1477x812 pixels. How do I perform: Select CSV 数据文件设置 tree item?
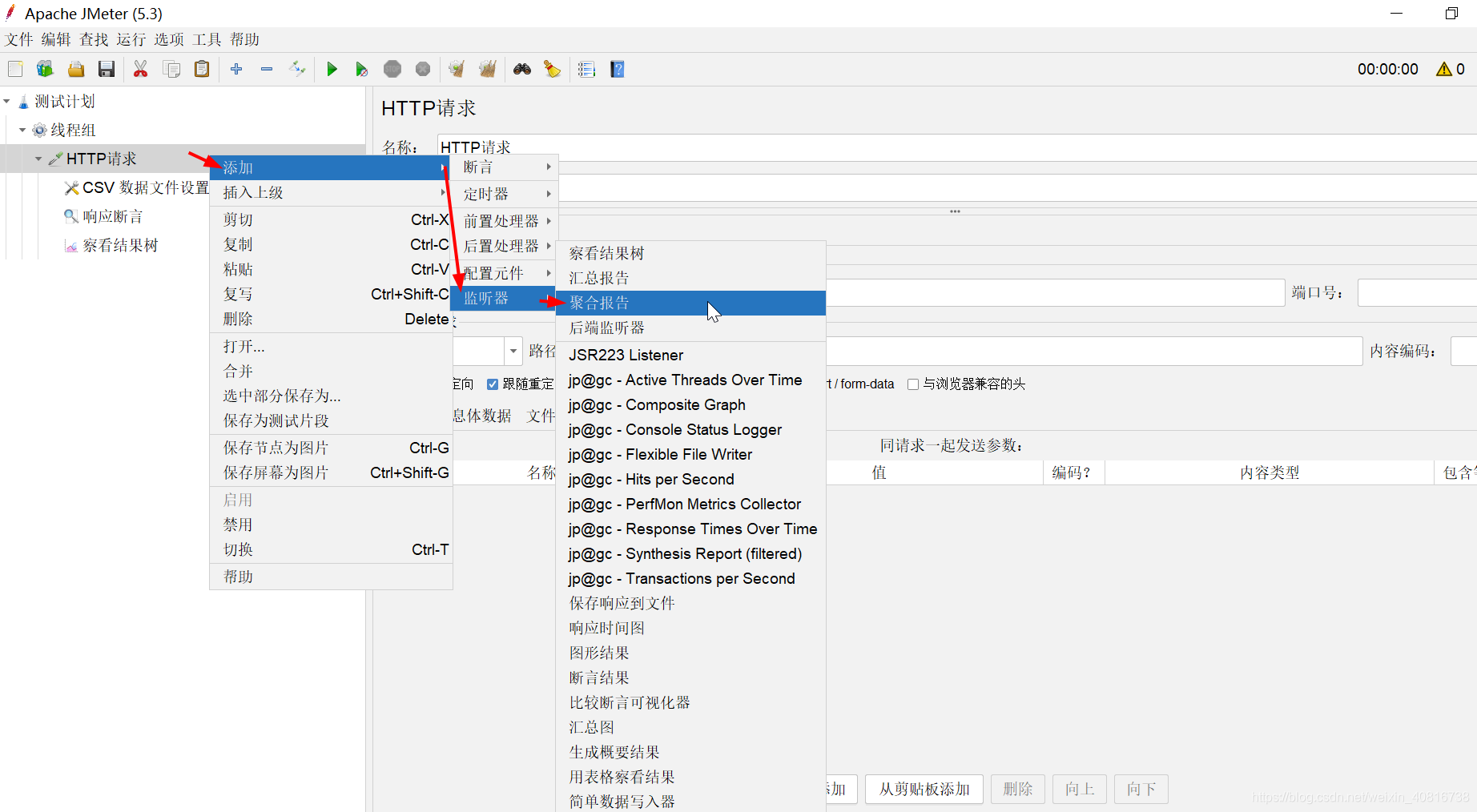click(x=137, y=187)
